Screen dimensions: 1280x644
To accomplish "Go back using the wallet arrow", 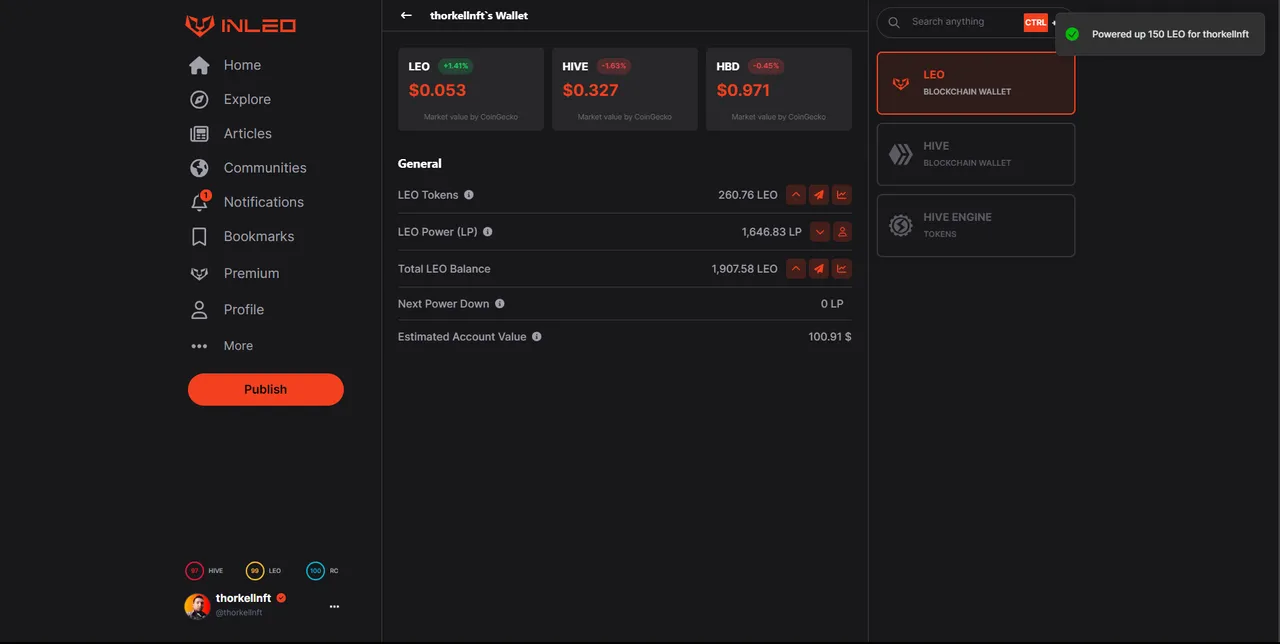I will 406,15.
